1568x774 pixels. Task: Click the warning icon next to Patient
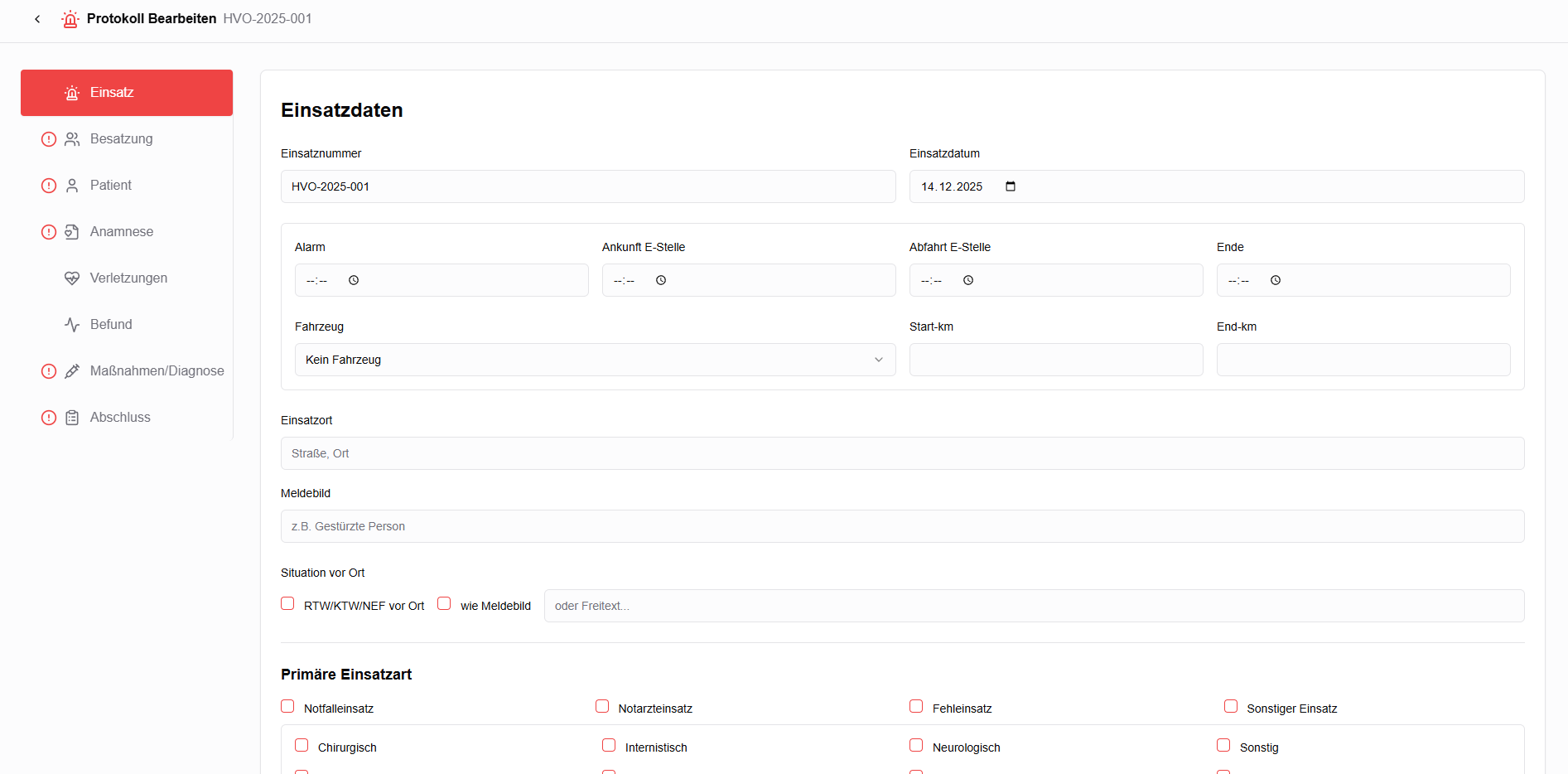pyautogui.click(x=48, y=185)
